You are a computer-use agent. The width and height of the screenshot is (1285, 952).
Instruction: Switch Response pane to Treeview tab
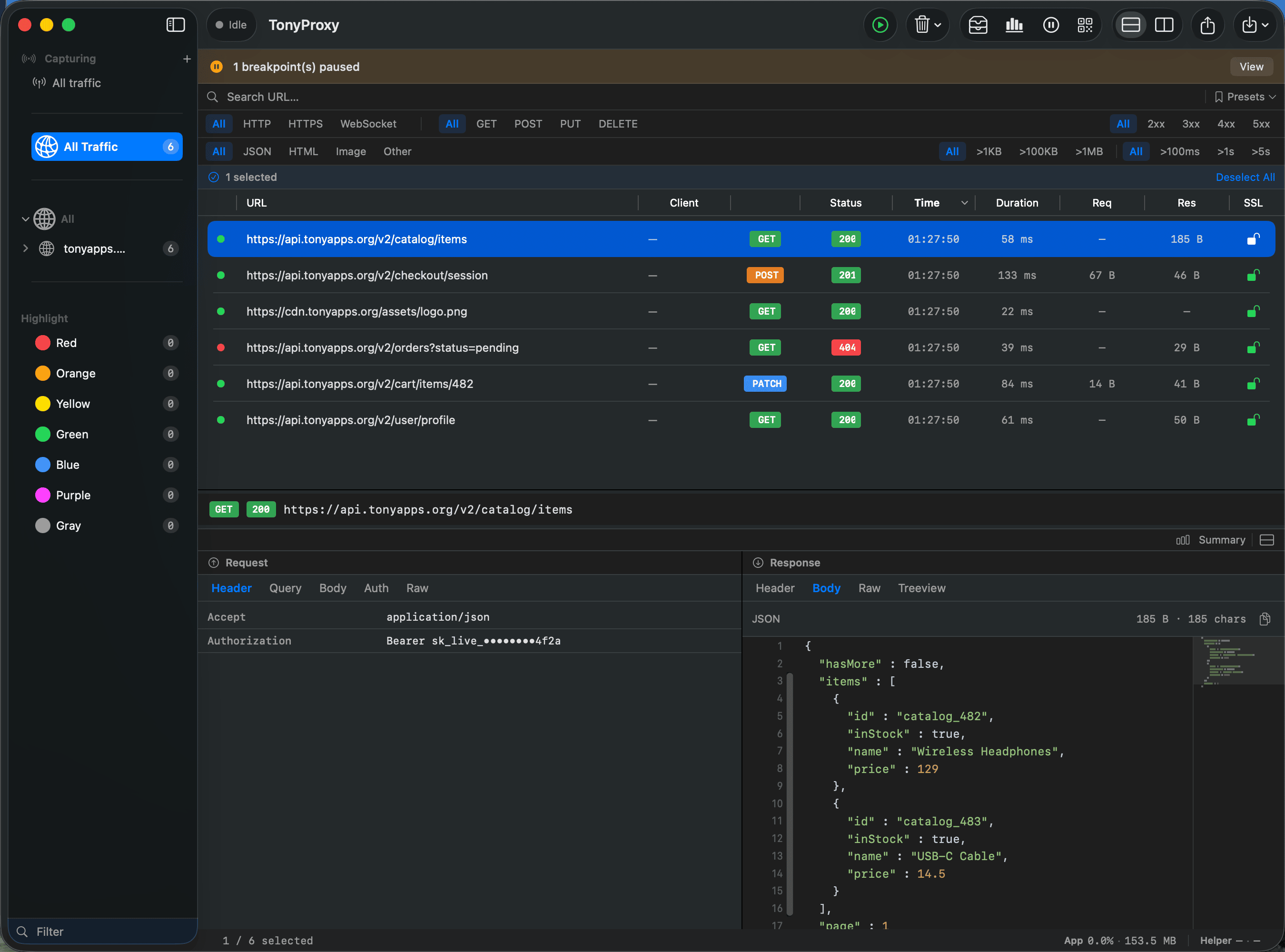pos(921,588)
